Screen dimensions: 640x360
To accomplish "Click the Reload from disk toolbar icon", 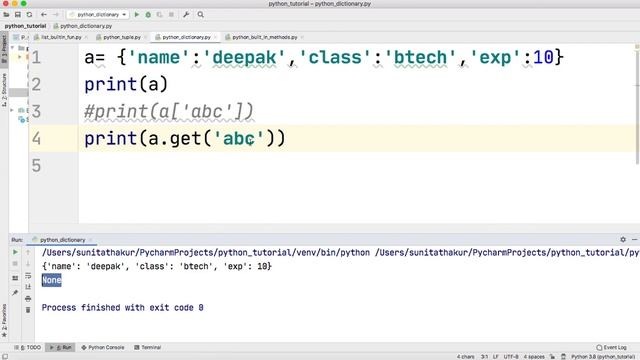I will [x=29, y=15].
